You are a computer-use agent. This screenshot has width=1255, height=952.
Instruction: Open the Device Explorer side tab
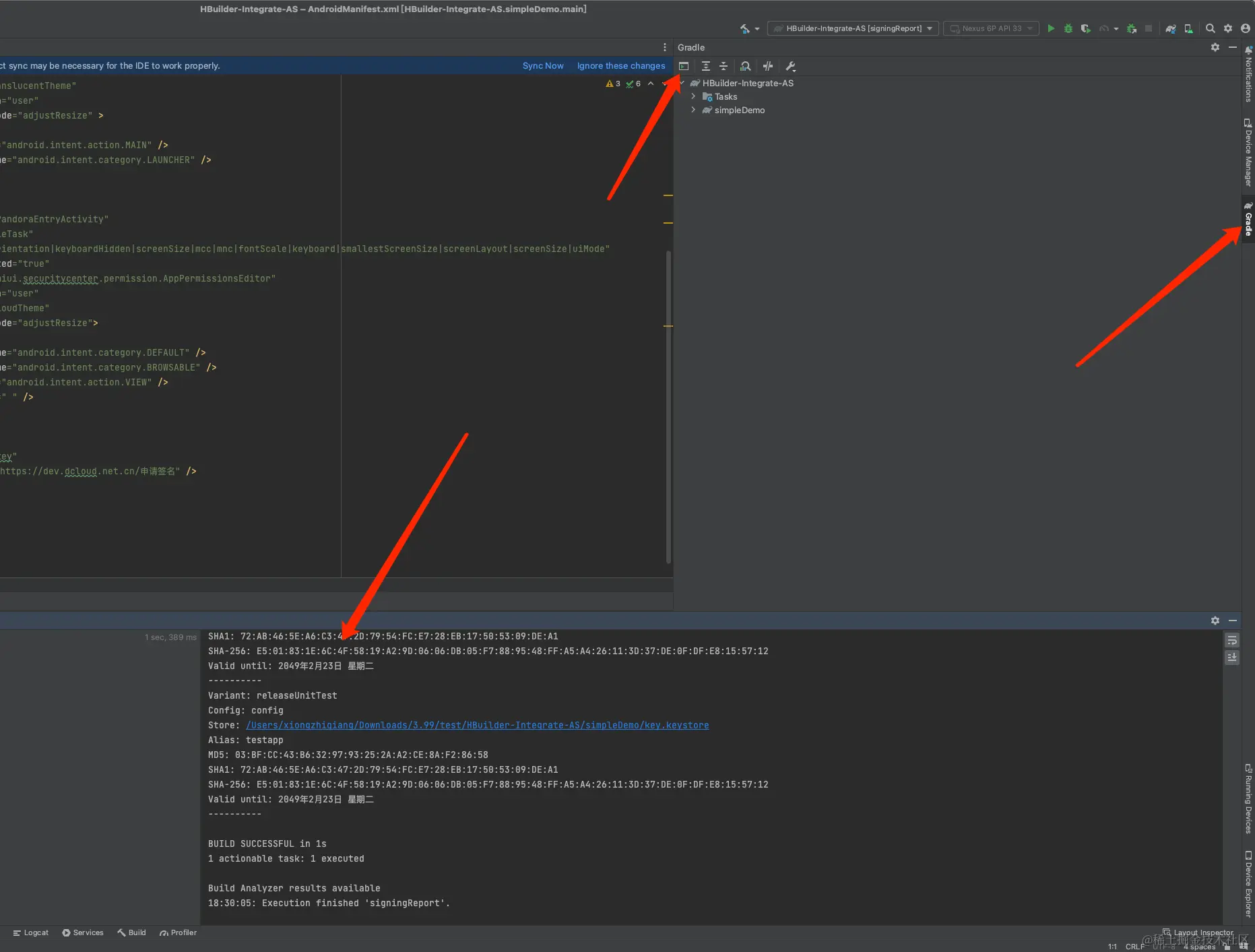(x=1248, y=884)
